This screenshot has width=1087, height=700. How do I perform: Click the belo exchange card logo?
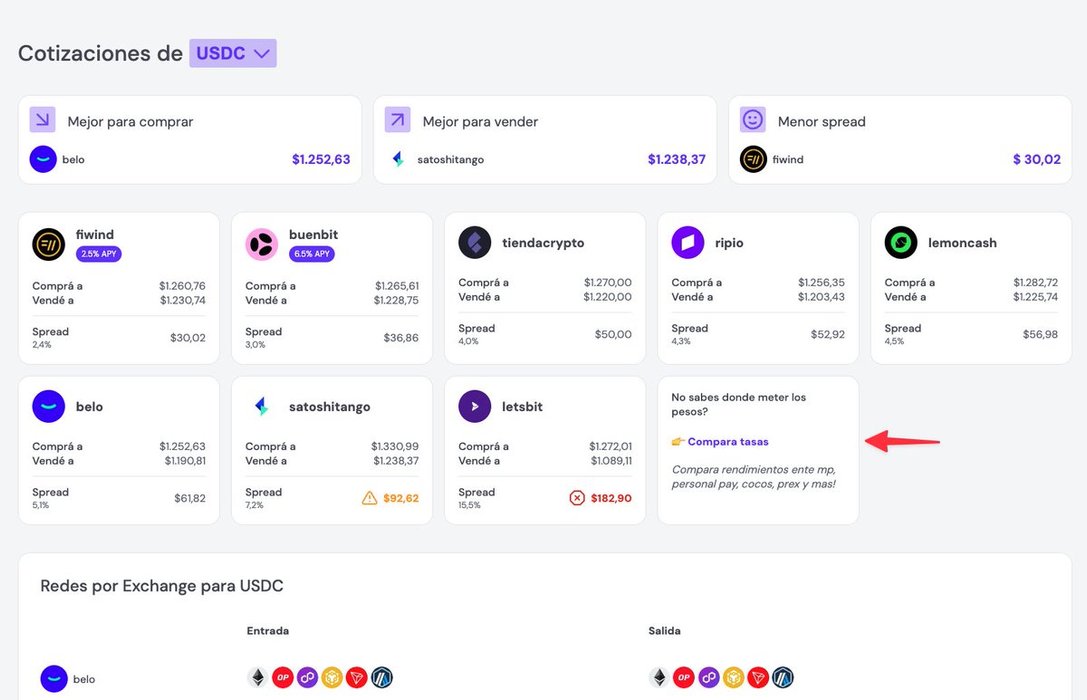tap(49, 406)
